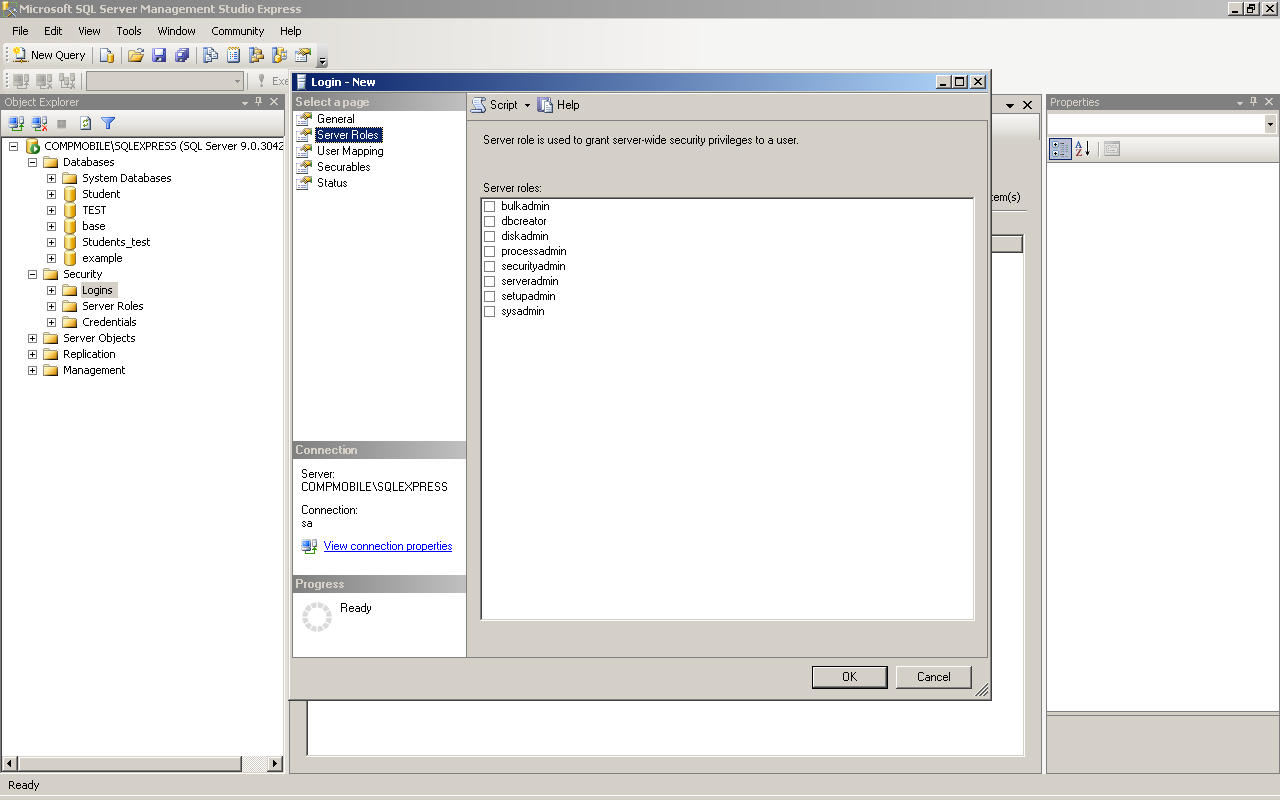This screenshot has width=1280, height=800.
Task: Open the Tools menu
Action: click(x=129, y=31)
